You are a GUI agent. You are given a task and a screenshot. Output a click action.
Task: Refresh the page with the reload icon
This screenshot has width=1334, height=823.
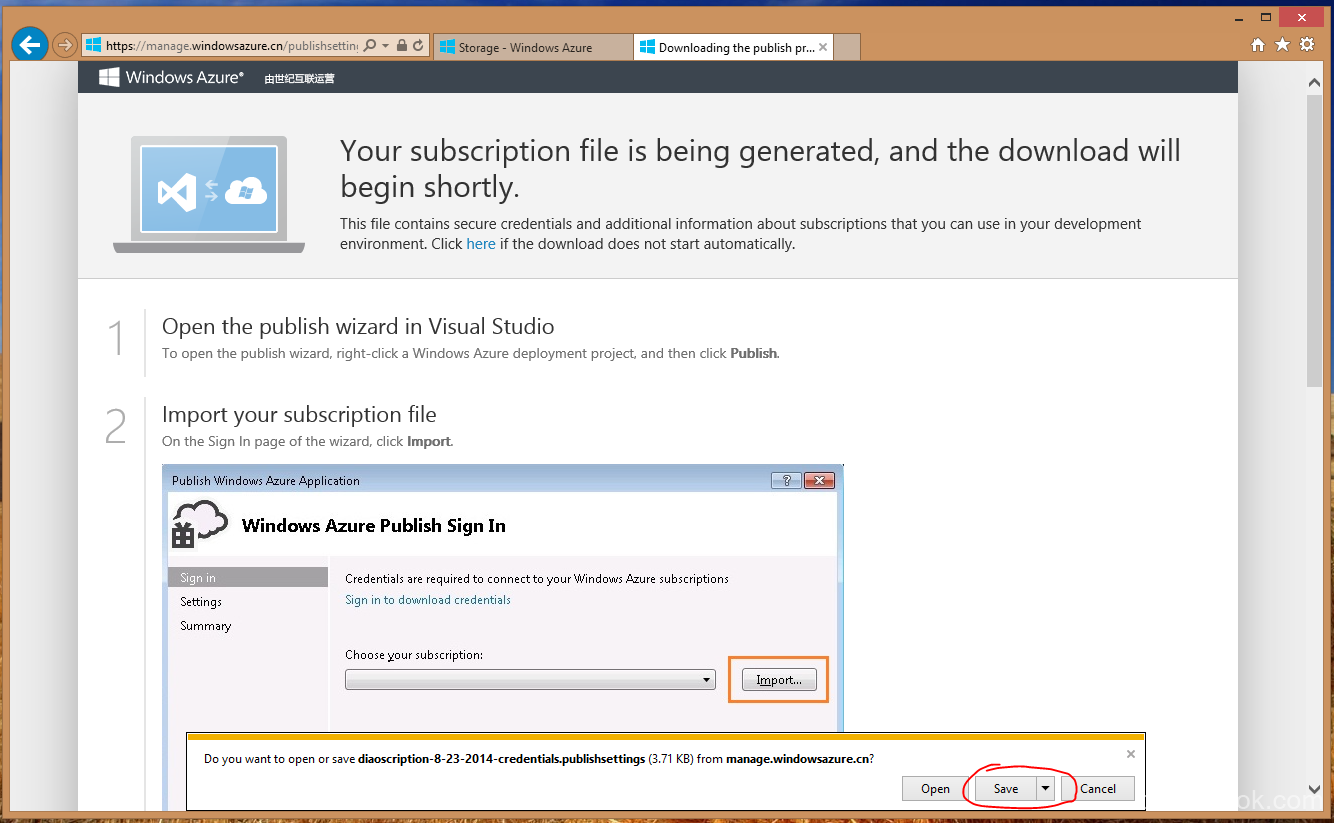point(418,46)
